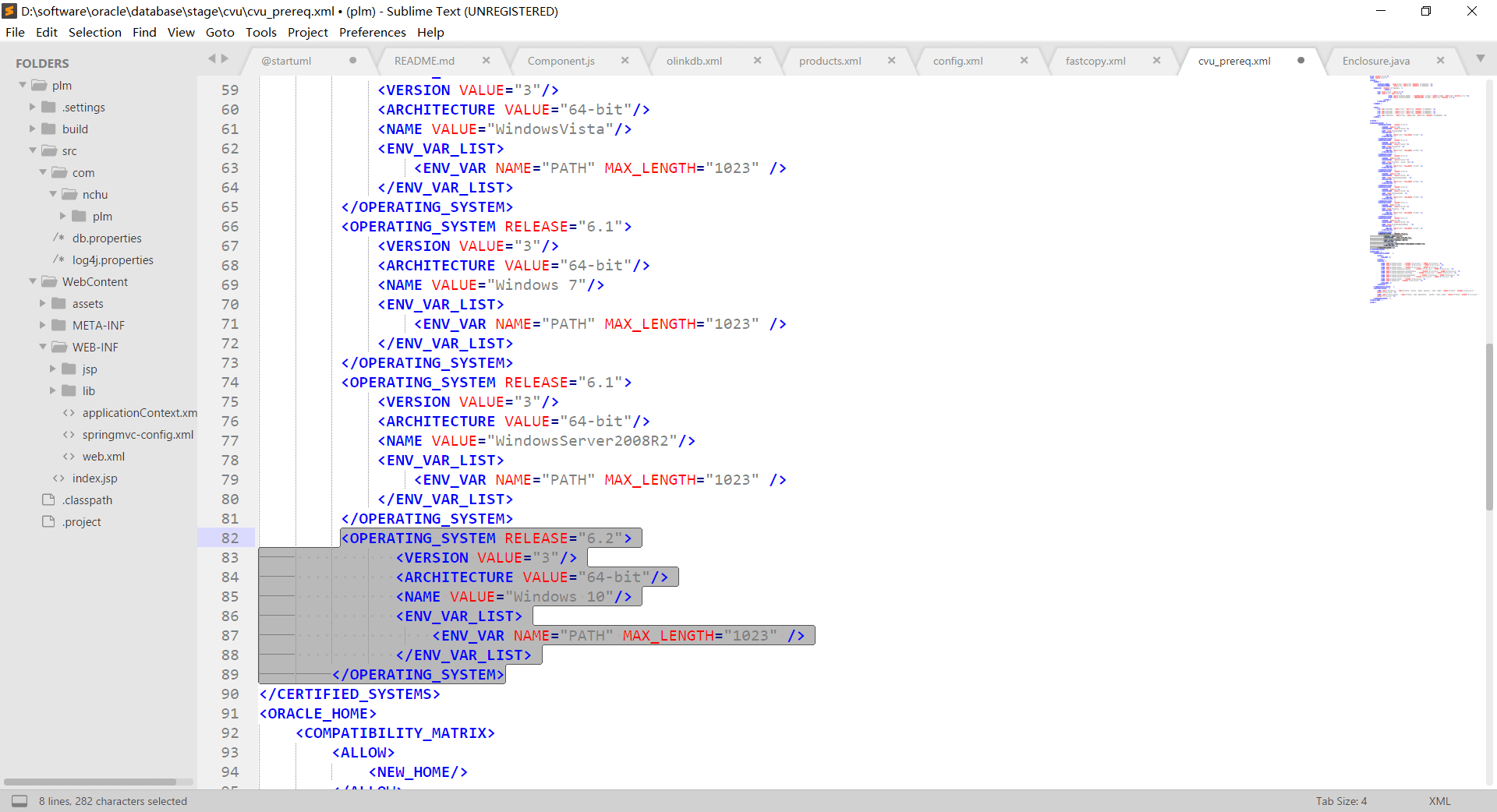This screenshot has width=1497, height=812.
Task: Expand the nested plm folder under nchu
Action: tap(63, 216)
